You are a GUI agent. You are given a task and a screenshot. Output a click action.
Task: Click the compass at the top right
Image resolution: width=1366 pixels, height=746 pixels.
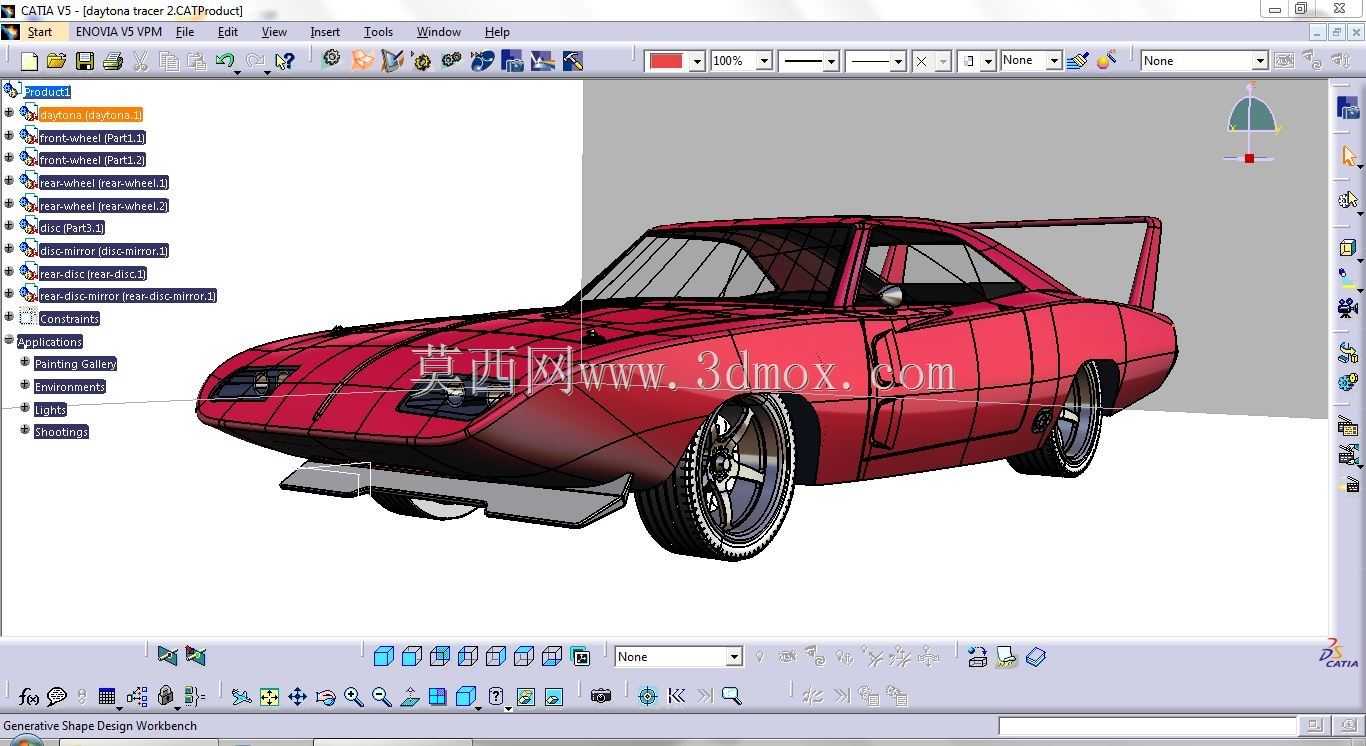coord(1252,123)
